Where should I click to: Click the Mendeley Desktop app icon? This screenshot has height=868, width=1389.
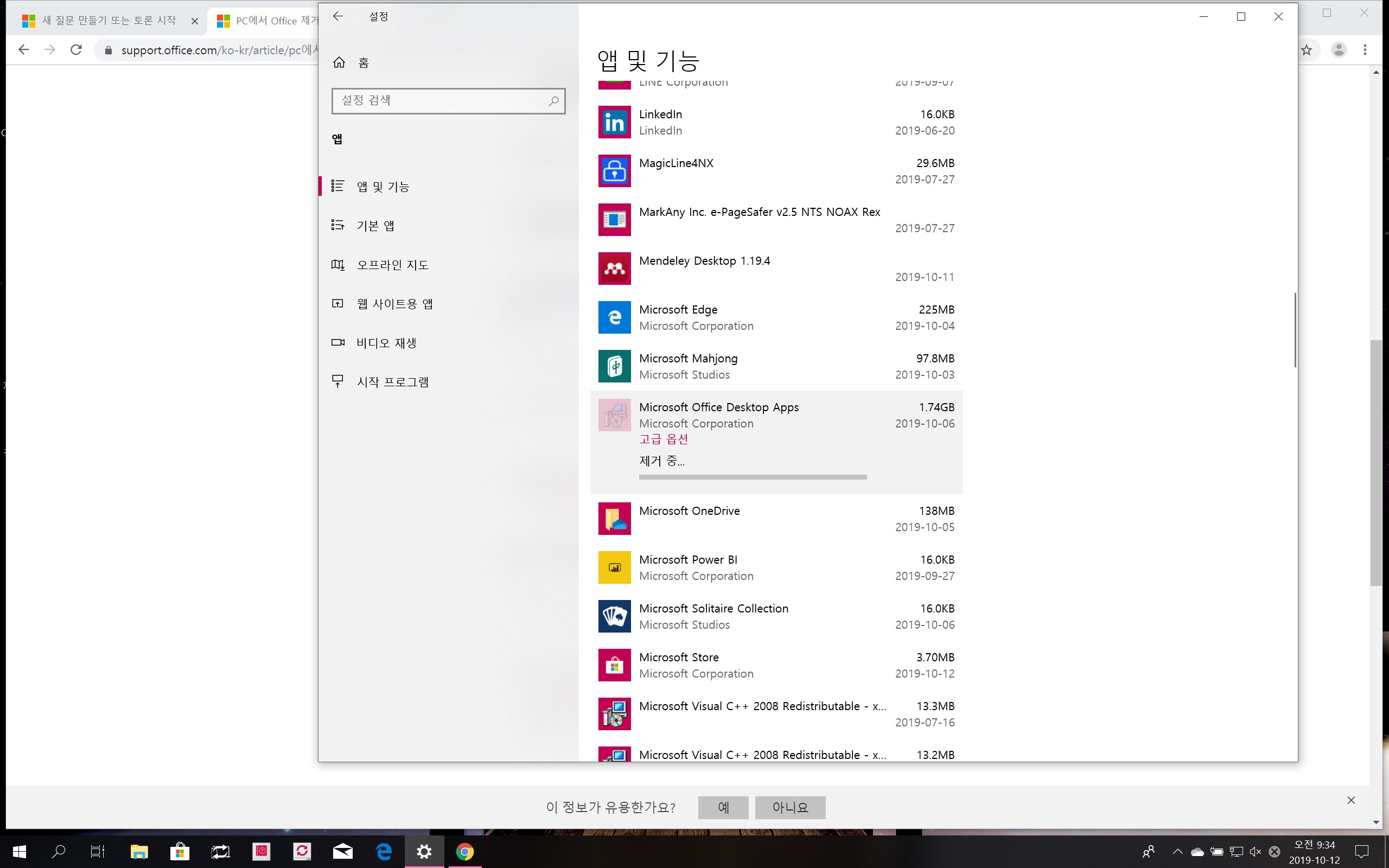pos(614,269)
